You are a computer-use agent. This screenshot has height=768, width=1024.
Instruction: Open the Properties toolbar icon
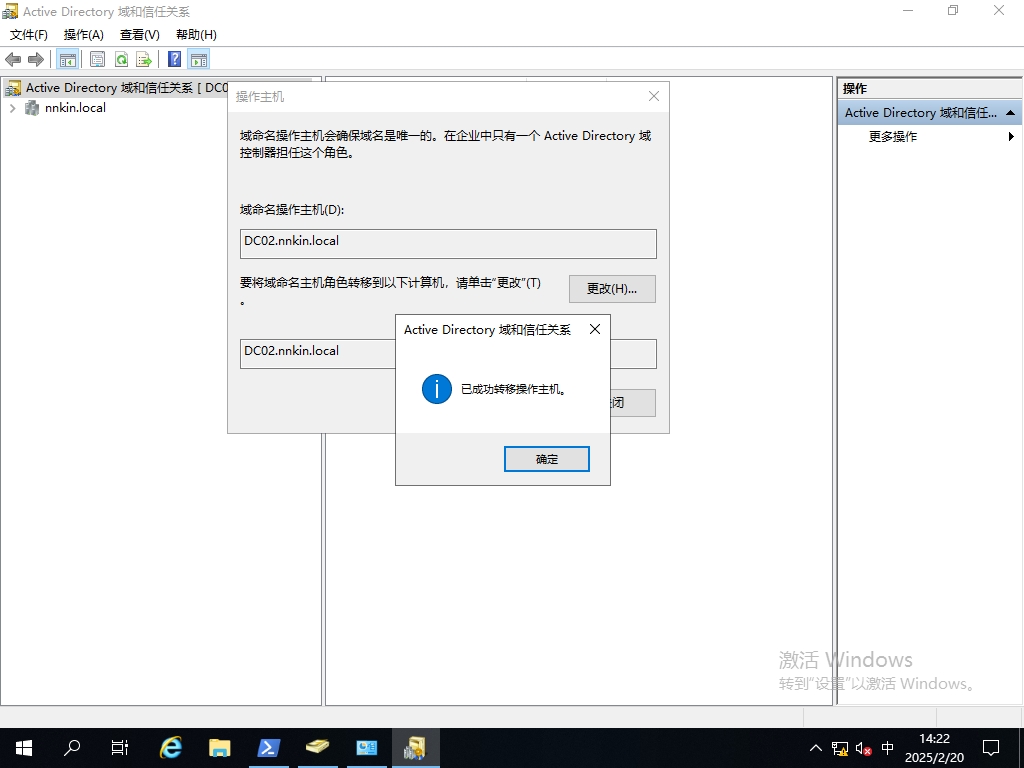[97, 59]
